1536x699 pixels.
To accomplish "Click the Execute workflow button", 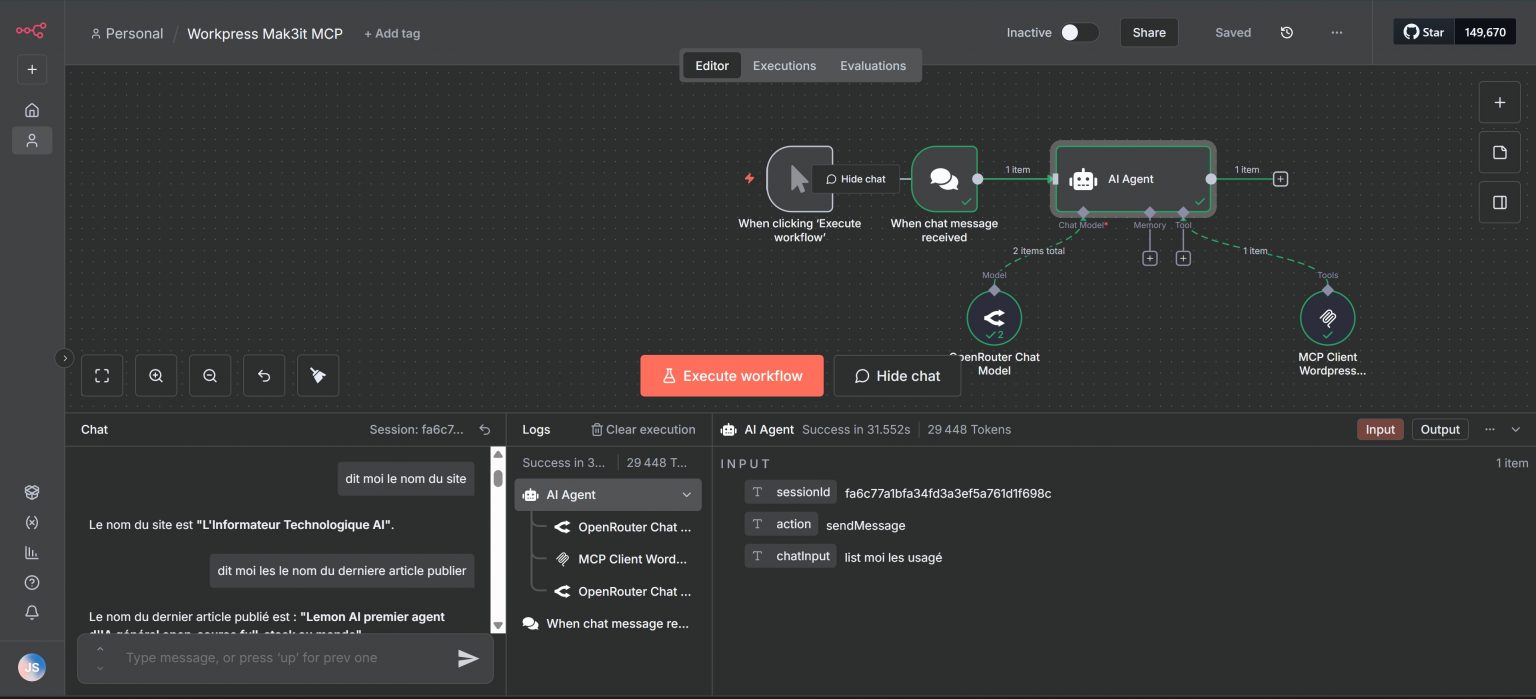I will 732,376.
